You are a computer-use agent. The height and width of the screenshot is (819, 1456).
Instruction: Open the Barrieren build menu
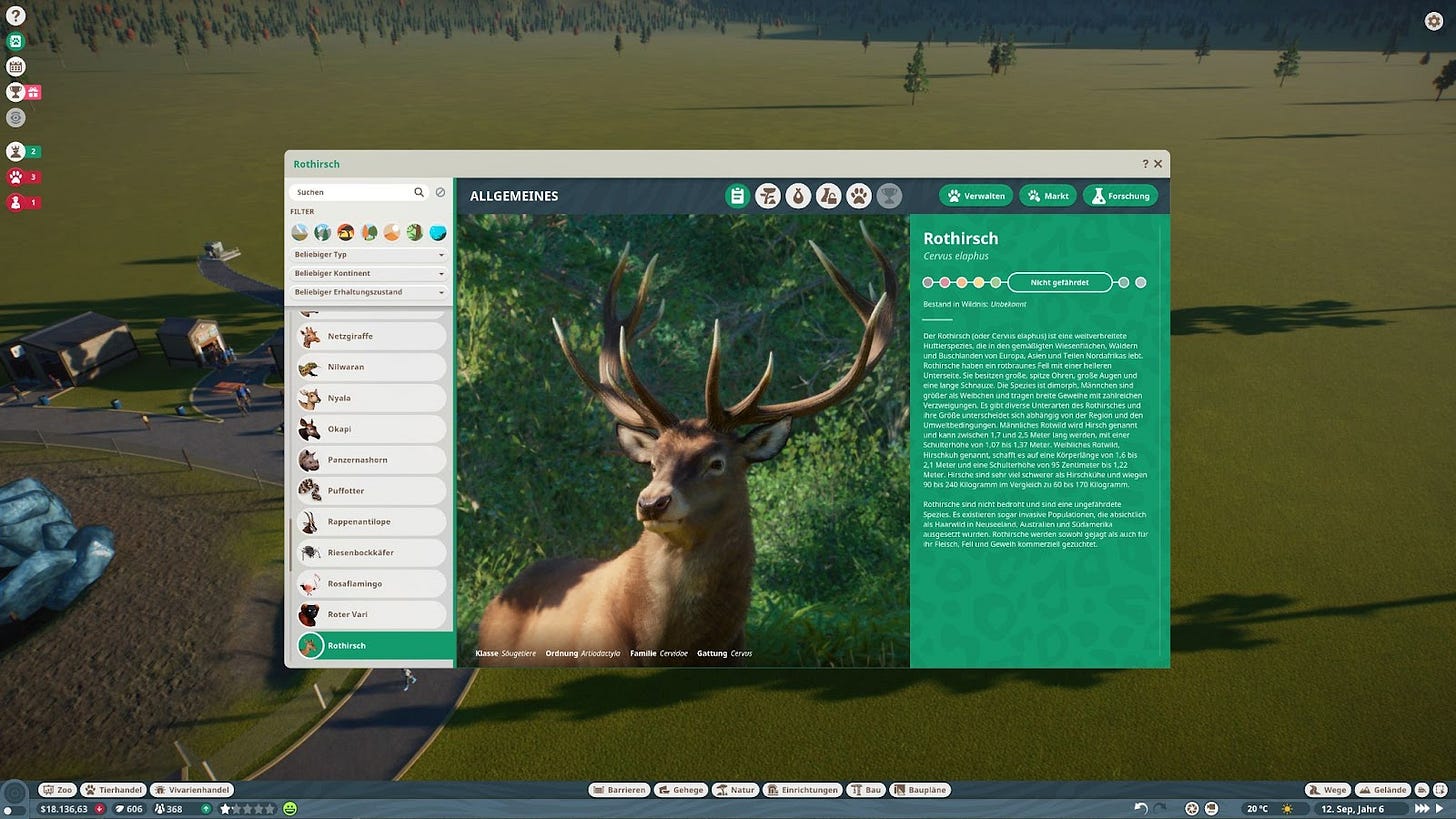tap(619, 790)
